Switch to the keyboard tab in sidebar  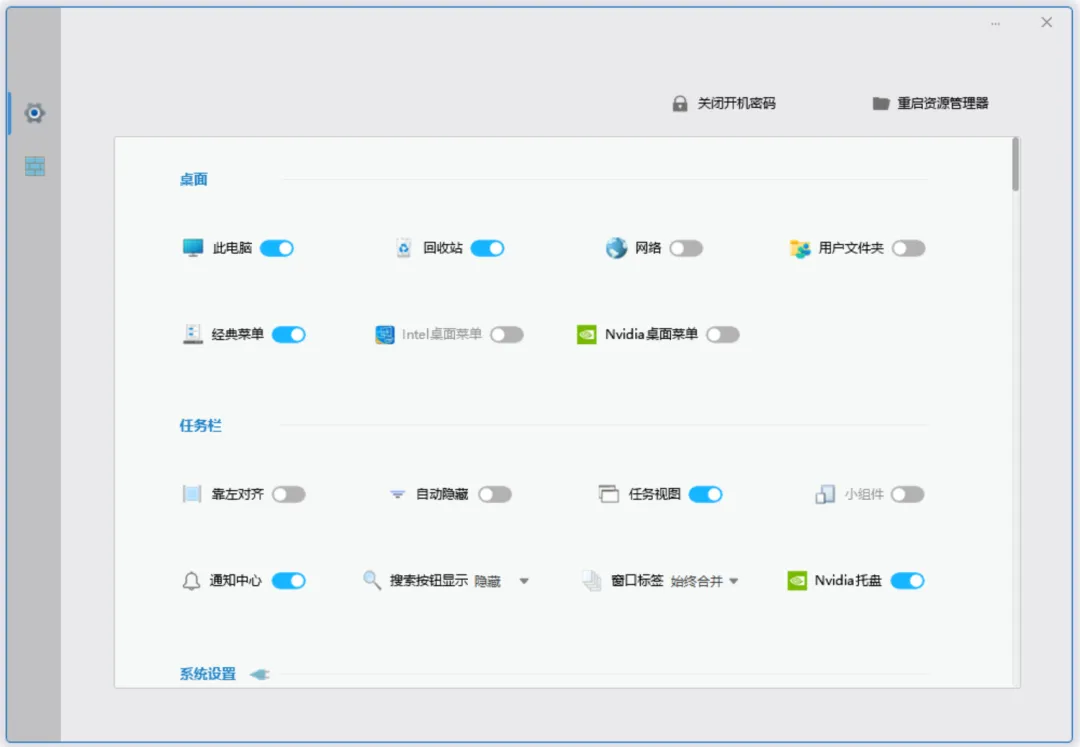34,165
